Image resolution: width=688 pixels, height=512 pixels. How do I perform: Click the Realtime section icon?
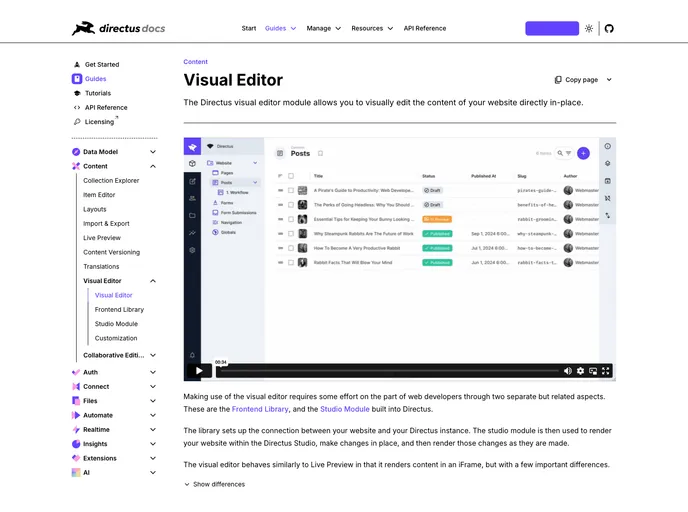point(76,430)
